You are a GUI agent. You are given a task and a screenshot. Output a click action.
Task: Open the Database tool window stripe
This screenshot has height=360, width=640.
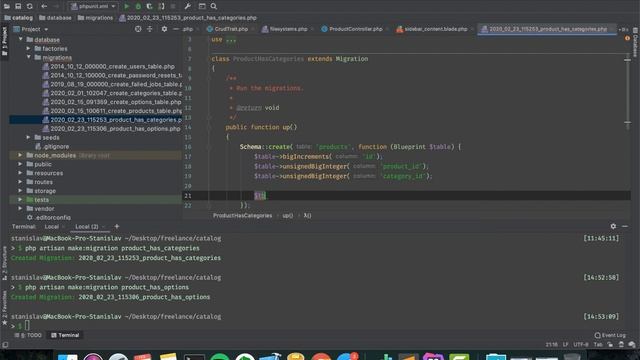(x=636, y=43)
